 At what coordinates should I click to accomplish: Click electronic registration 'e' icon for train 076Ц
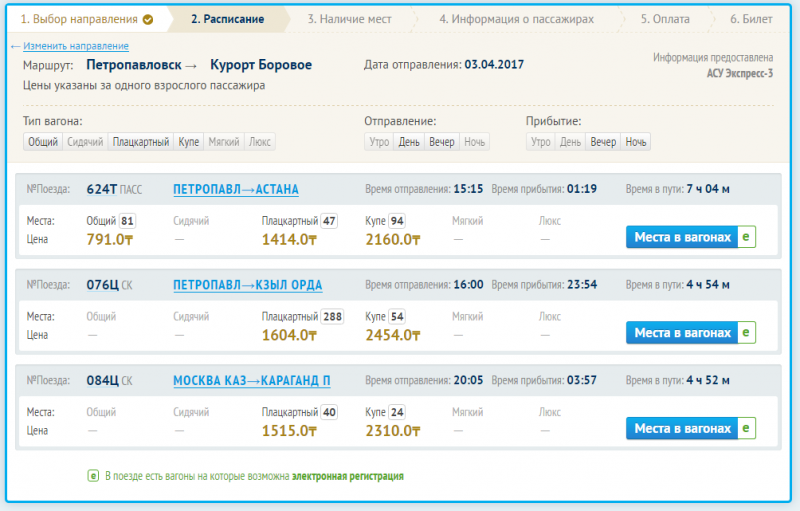[746, 333]
